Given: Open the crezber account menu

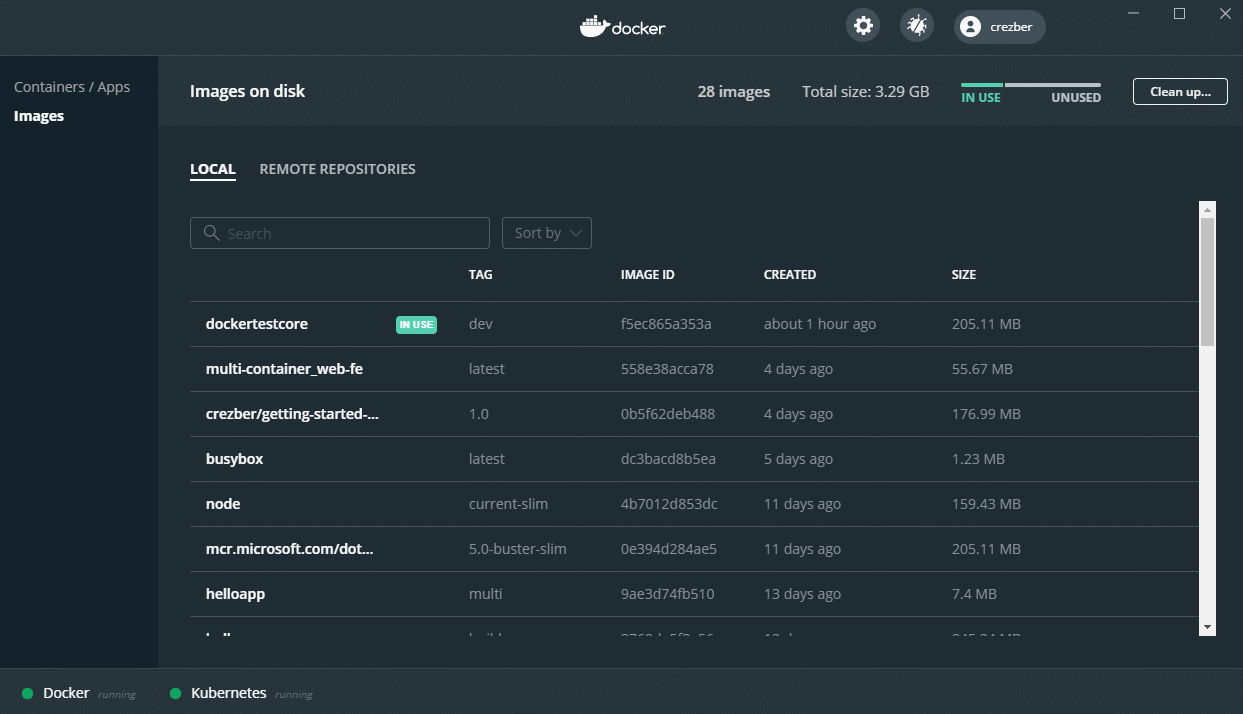Looking at the screenshot, I should [x=1000, y=27].
